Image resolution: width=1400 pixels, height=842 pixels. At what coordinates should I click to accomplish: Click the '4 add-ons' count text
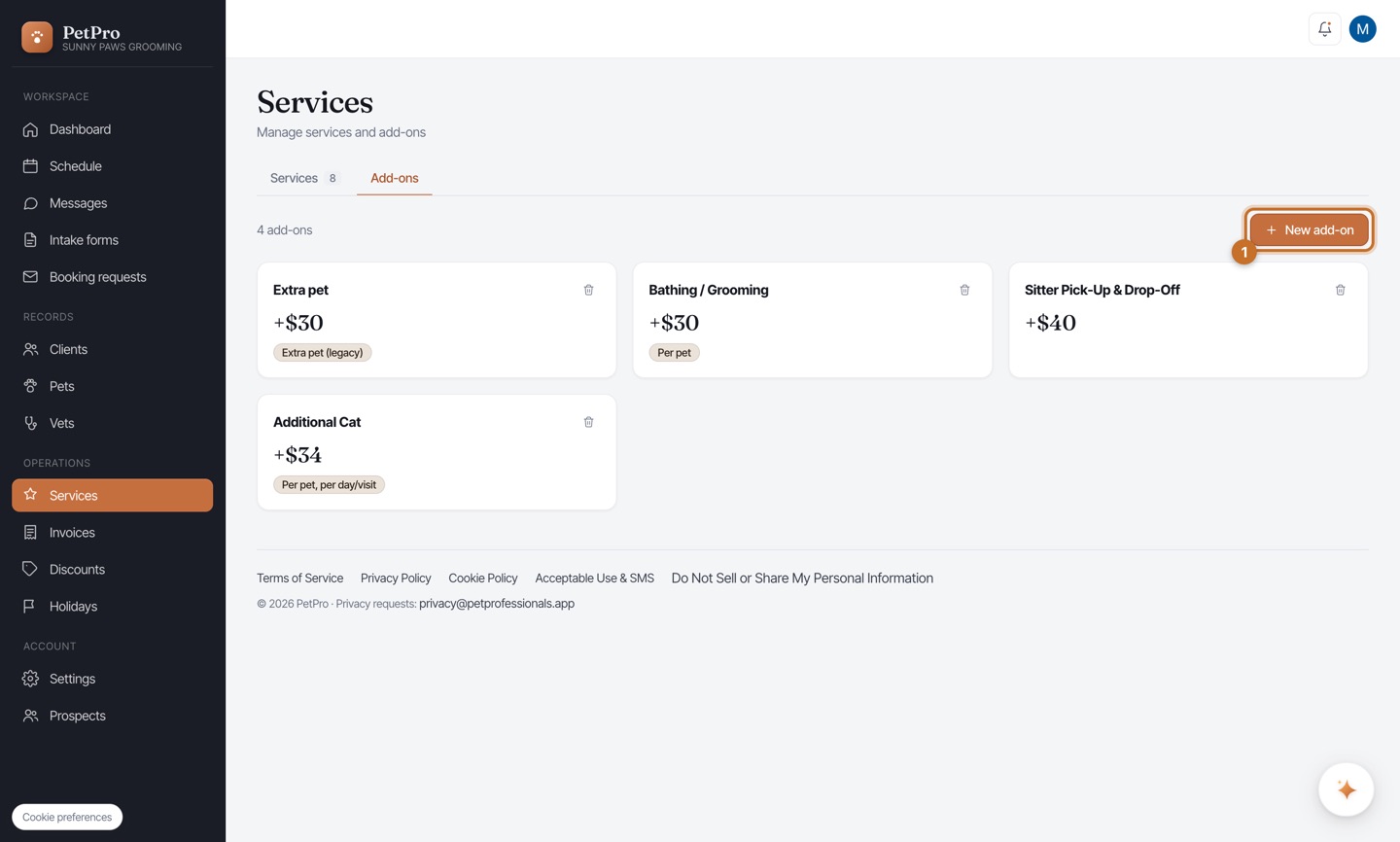click(285, 230)
